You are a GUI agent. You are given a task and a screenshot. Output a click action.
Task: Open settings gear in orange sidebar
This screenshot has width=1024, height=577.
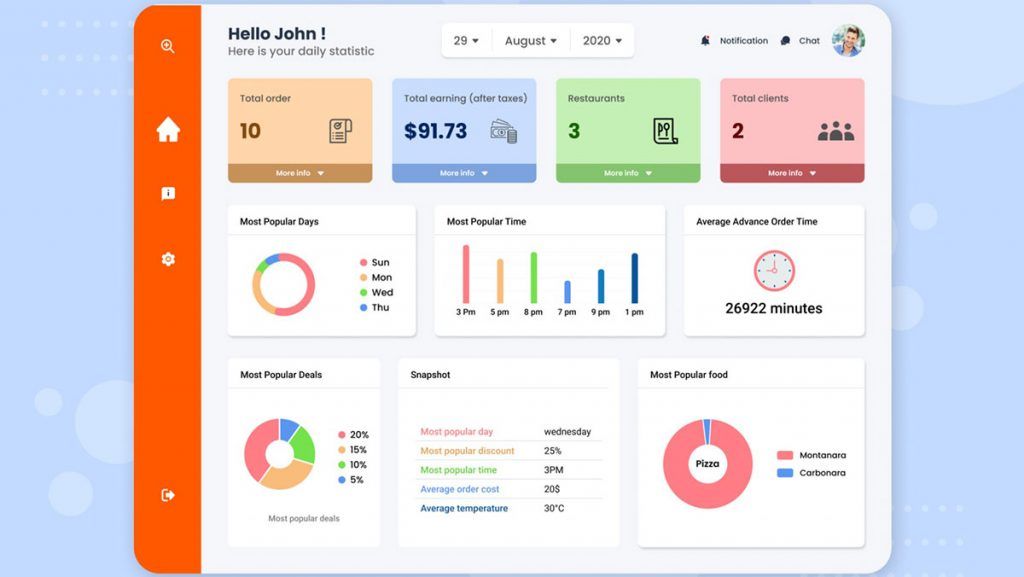pos(168,259)
